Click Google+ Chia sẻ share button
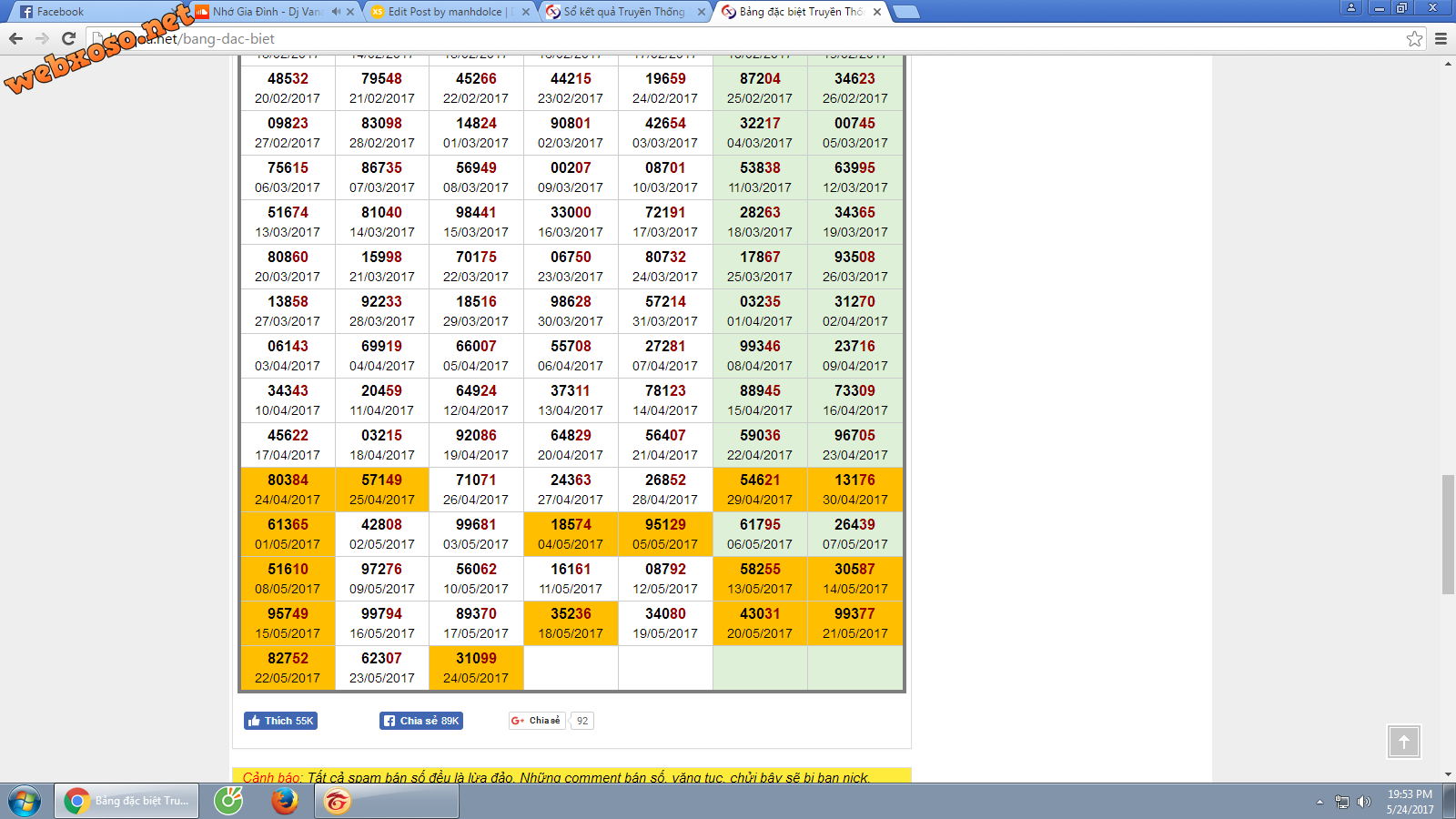This screenshot has height=819, width=1456. 537,721
